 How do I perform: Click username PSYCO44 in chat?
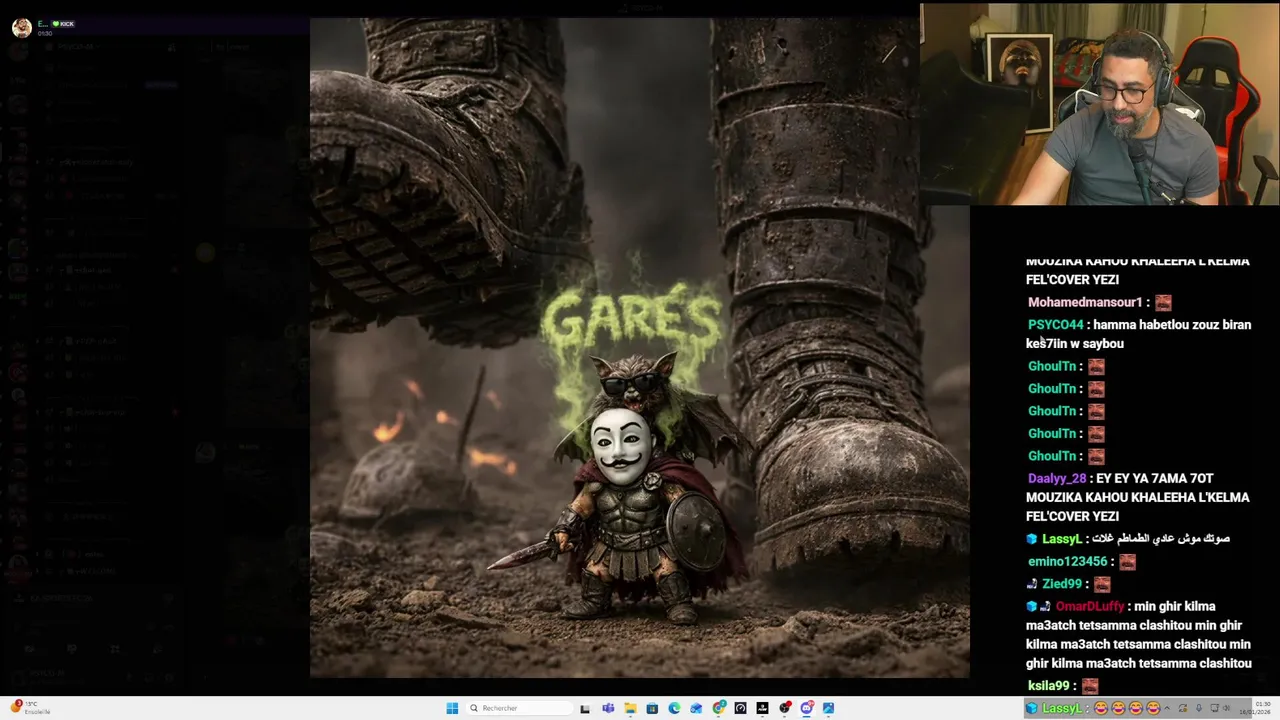coord(1055,325)
